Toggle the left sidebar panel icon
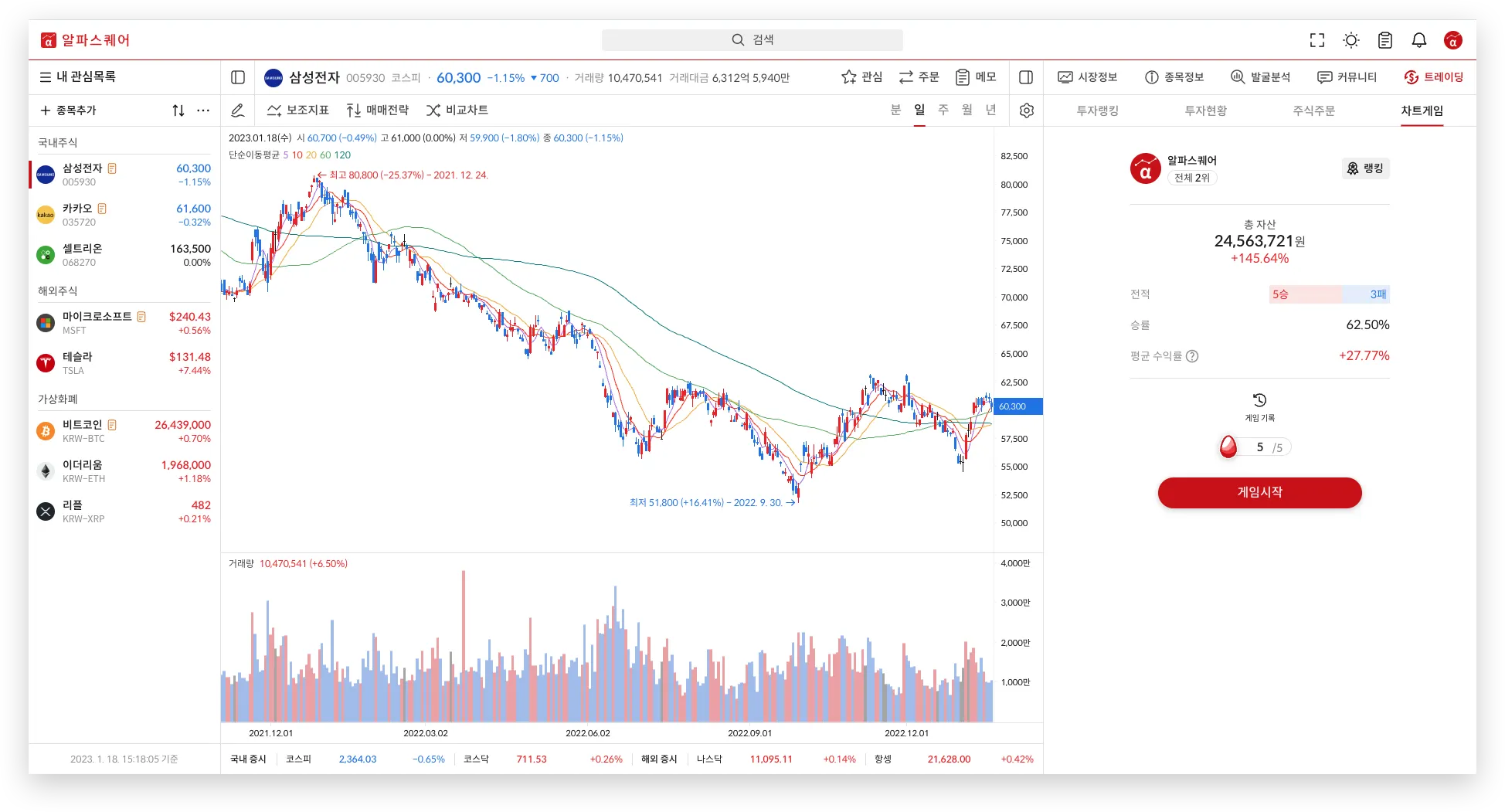Screen dimensions: 1505x812 [238, 77]
